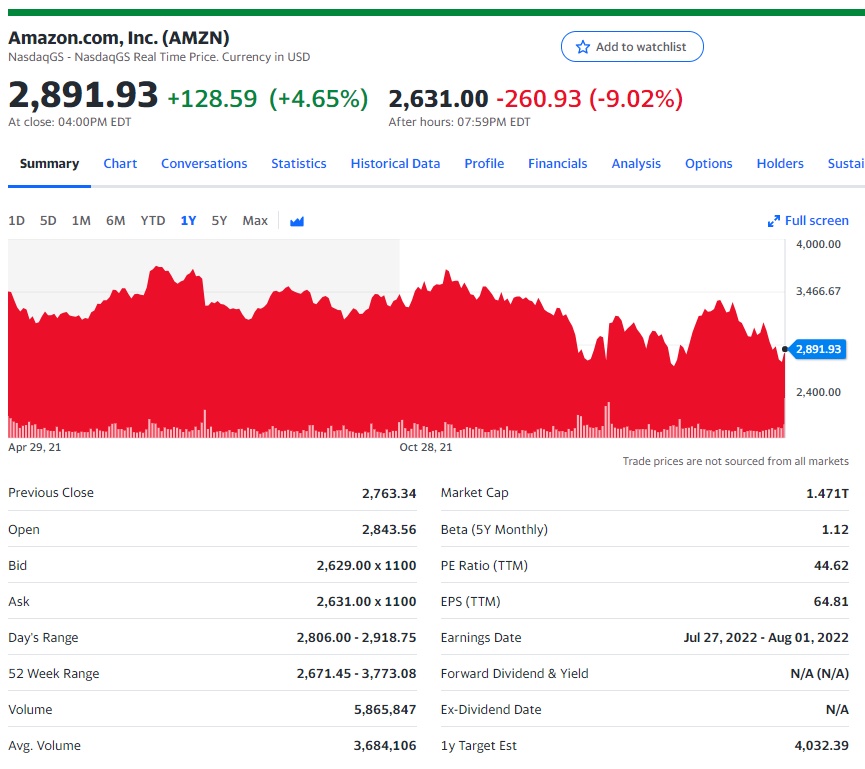The height and width of the screenshot is (769, 865).
Task: Click the Previous Close value 2,763.34
Action: (389, 493)
